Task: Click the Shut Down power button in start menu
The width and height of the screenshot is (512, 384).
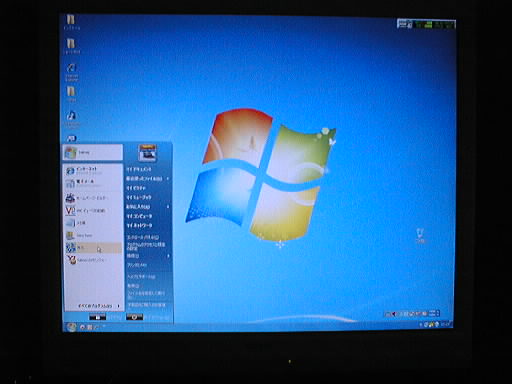Action: 134,317
